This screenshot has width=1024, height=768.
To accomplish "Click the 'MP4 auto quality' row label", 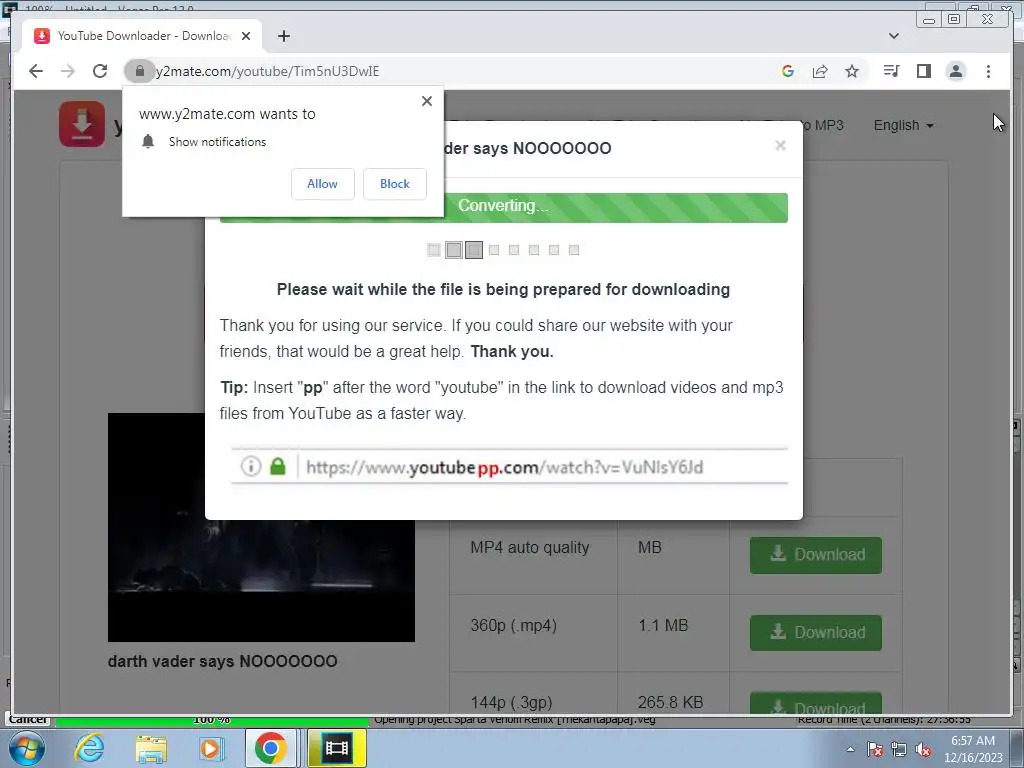I will [x=530, y=547].
